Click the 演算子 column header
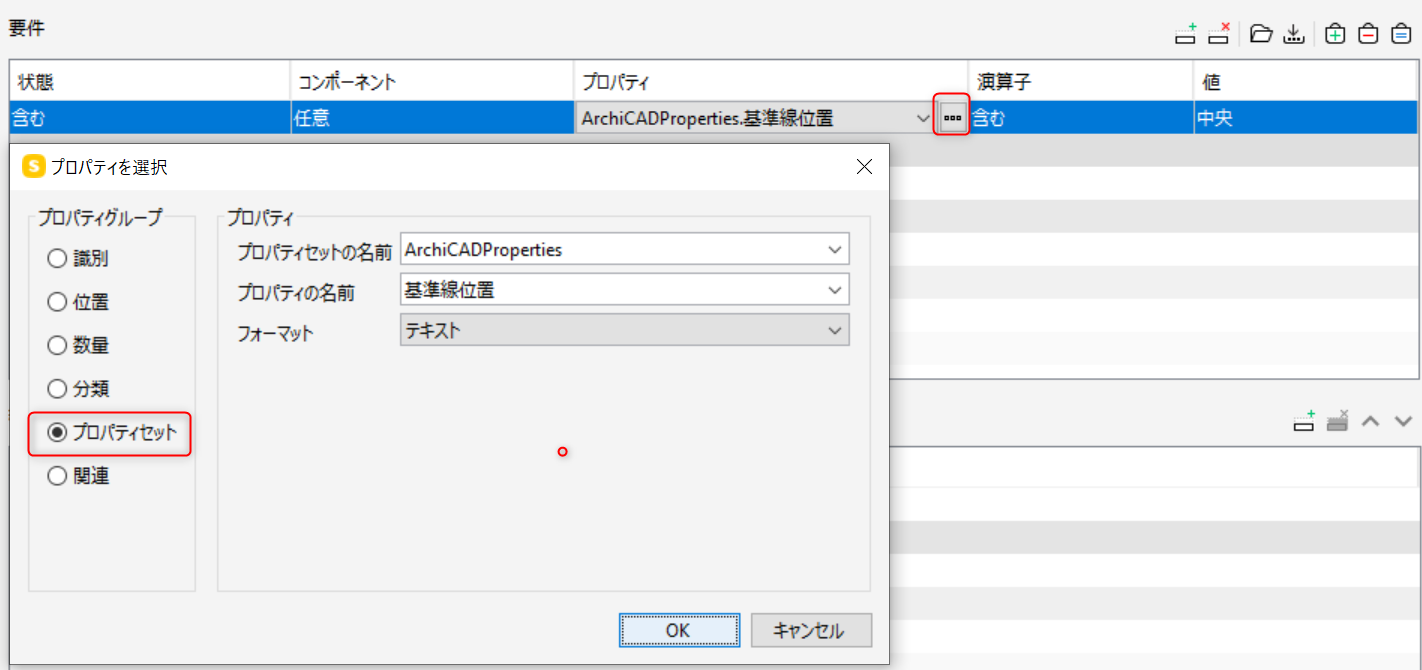Viewport: 1422px width, 670px height. pyautogui.click(x=1081, y=83)
